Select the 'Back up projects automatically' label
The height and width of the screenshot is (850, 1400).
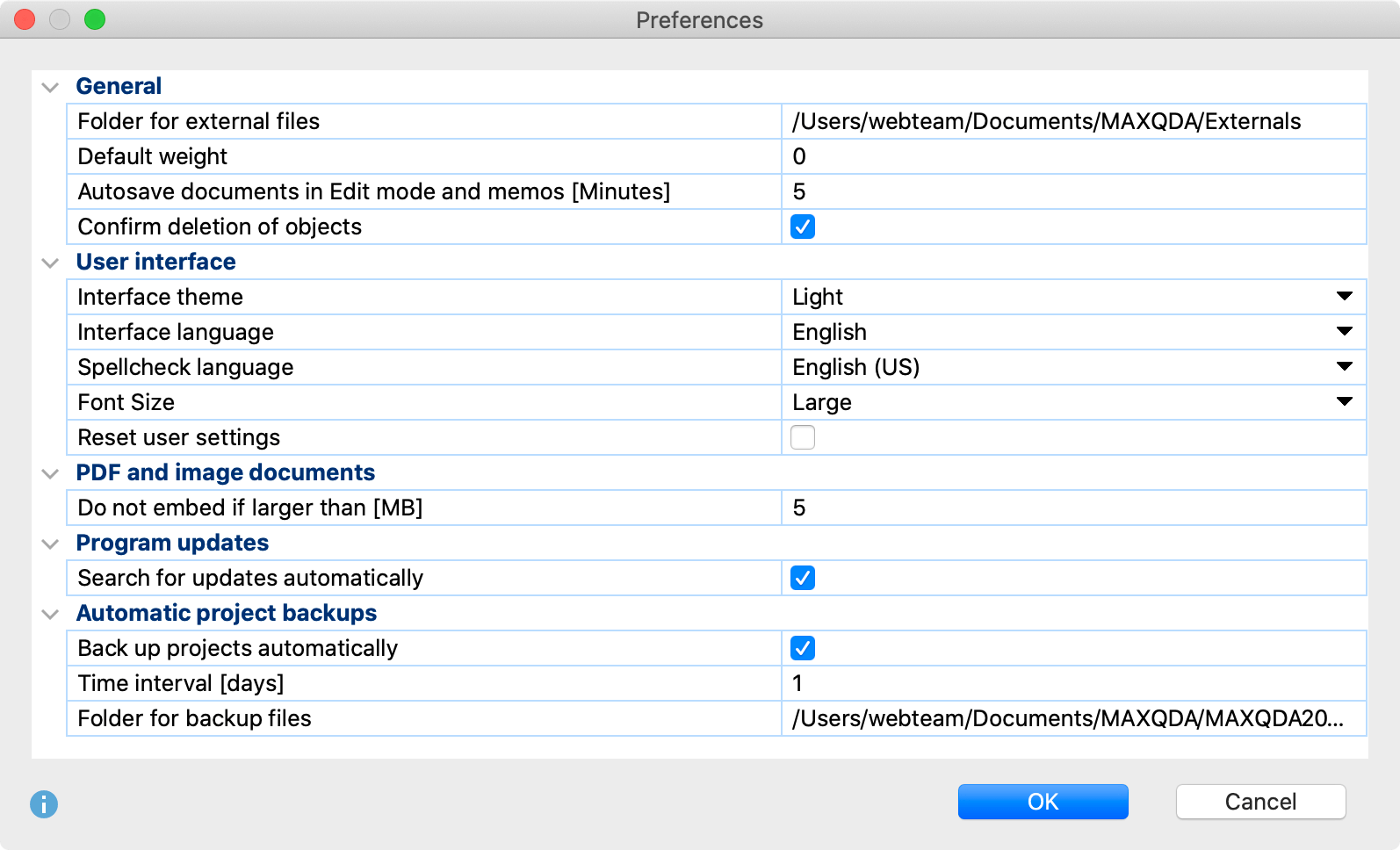pos(238,648)
